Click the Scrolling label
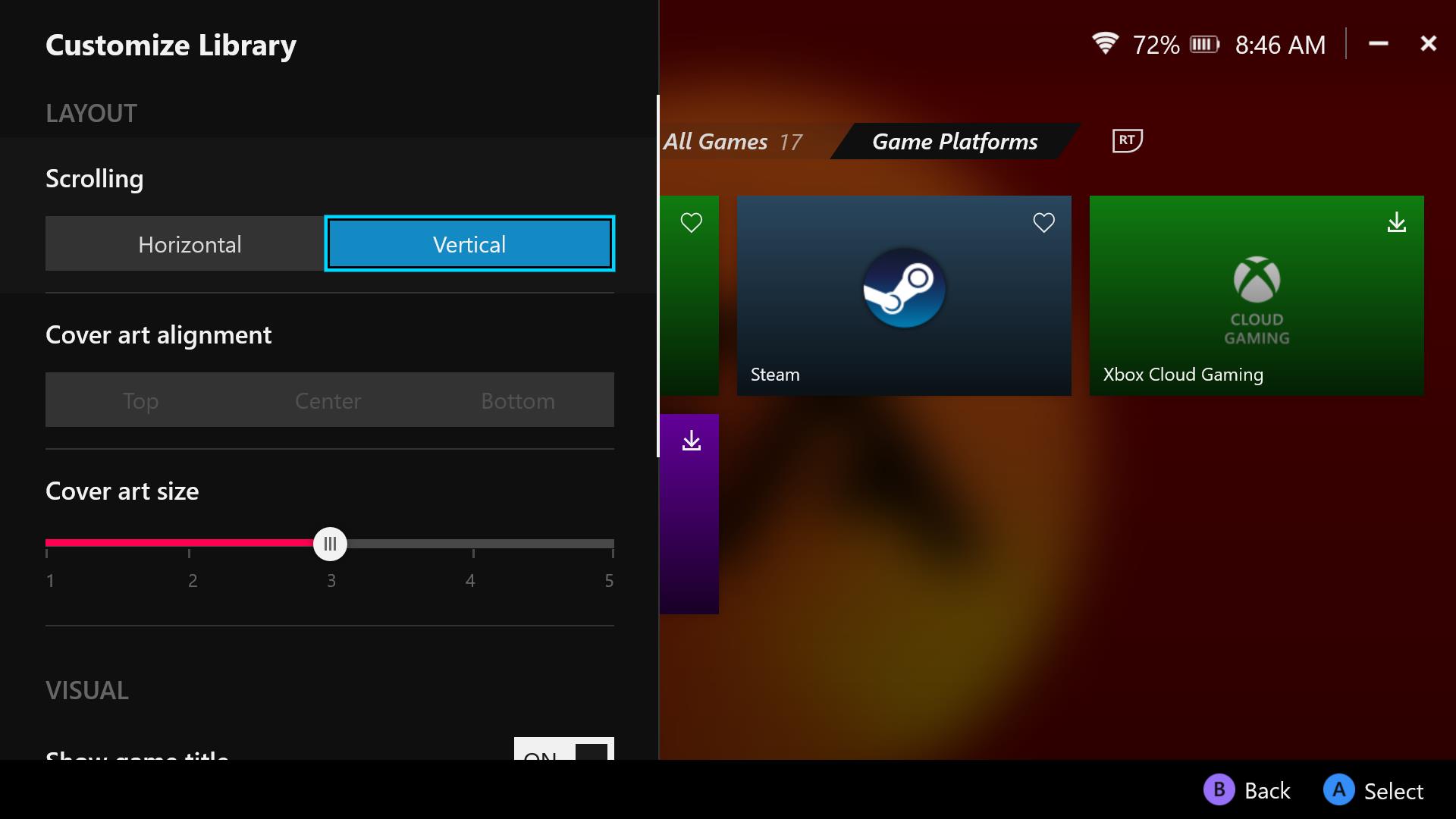This screenshot has height=819, width=1456. coord(94,179)
